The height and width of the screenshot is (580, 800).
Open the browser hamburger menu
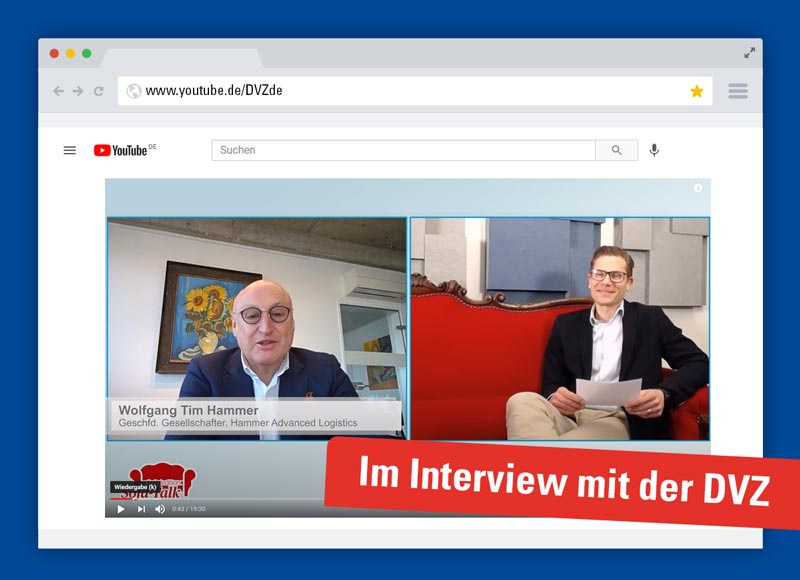[x=737, y=90]
